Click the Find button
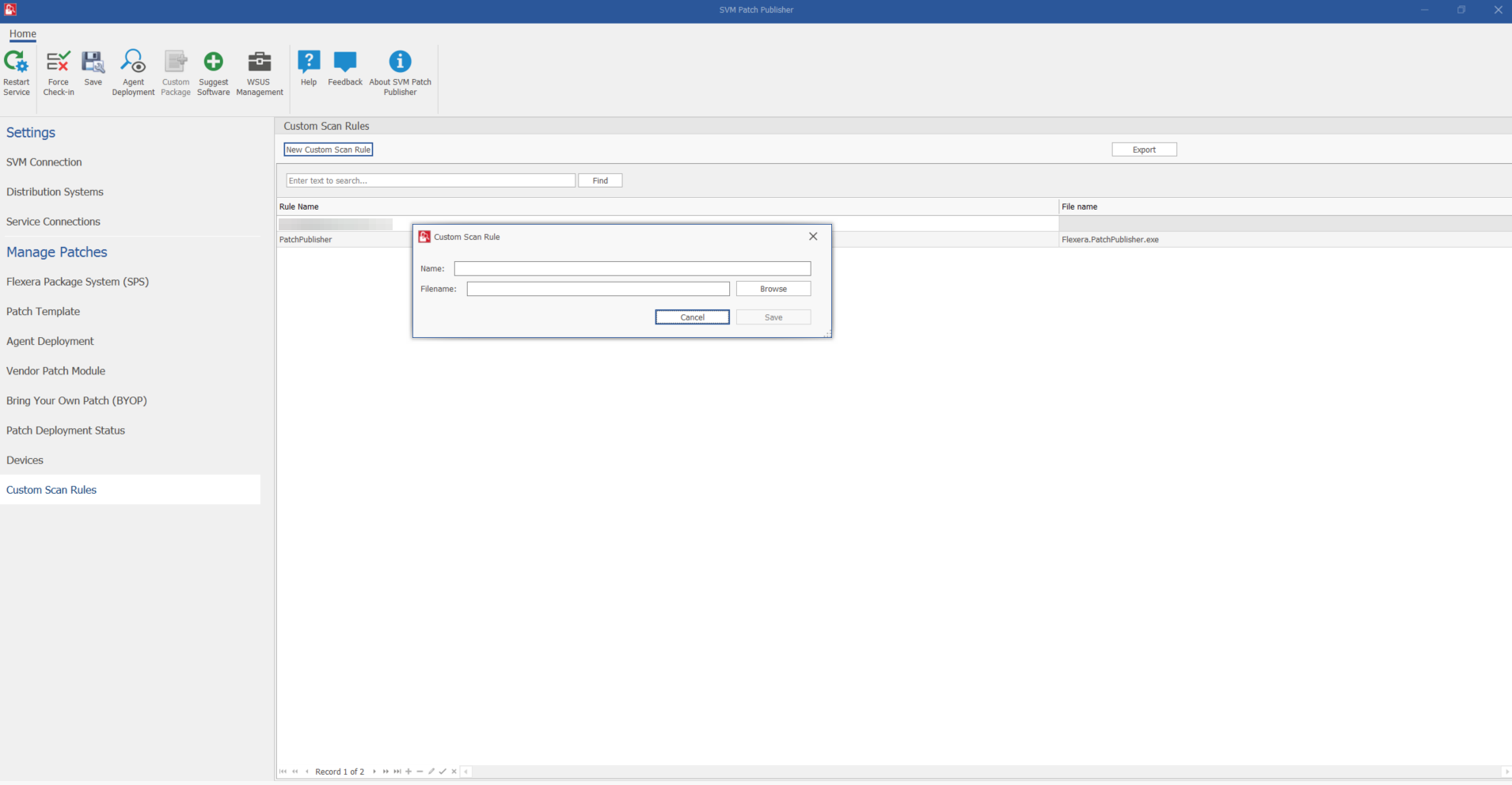Screen dimensions: 1512x785 pyautogui.click(x=600, y=180)
